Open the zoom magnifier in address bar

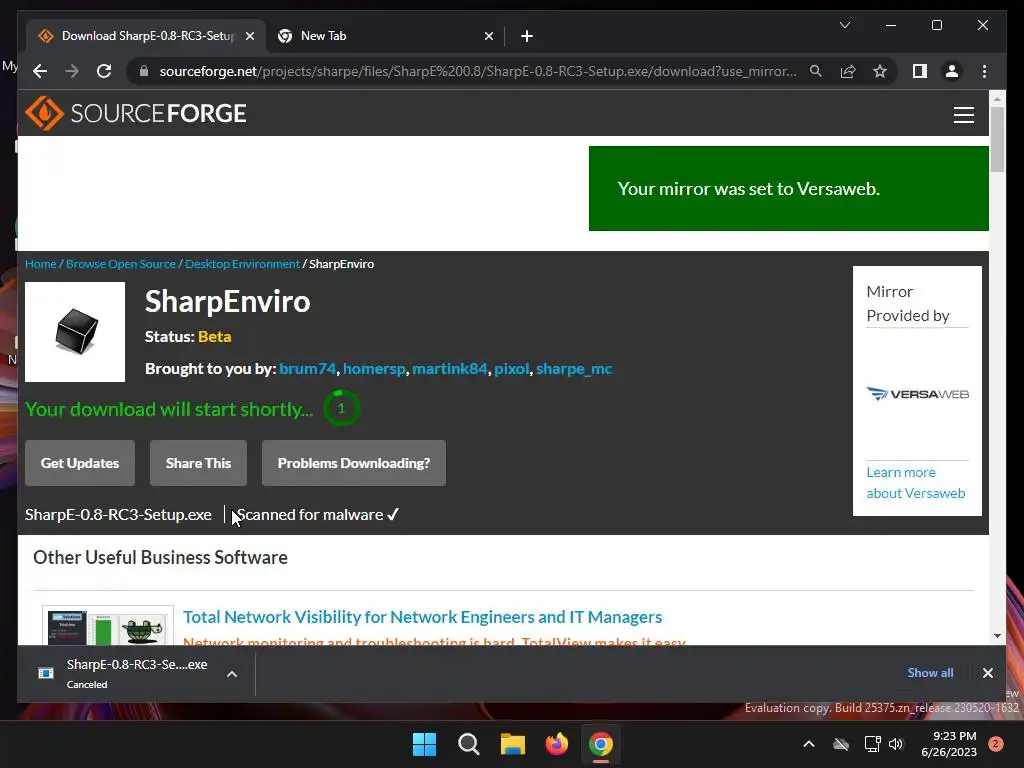[x=816, y=71]
